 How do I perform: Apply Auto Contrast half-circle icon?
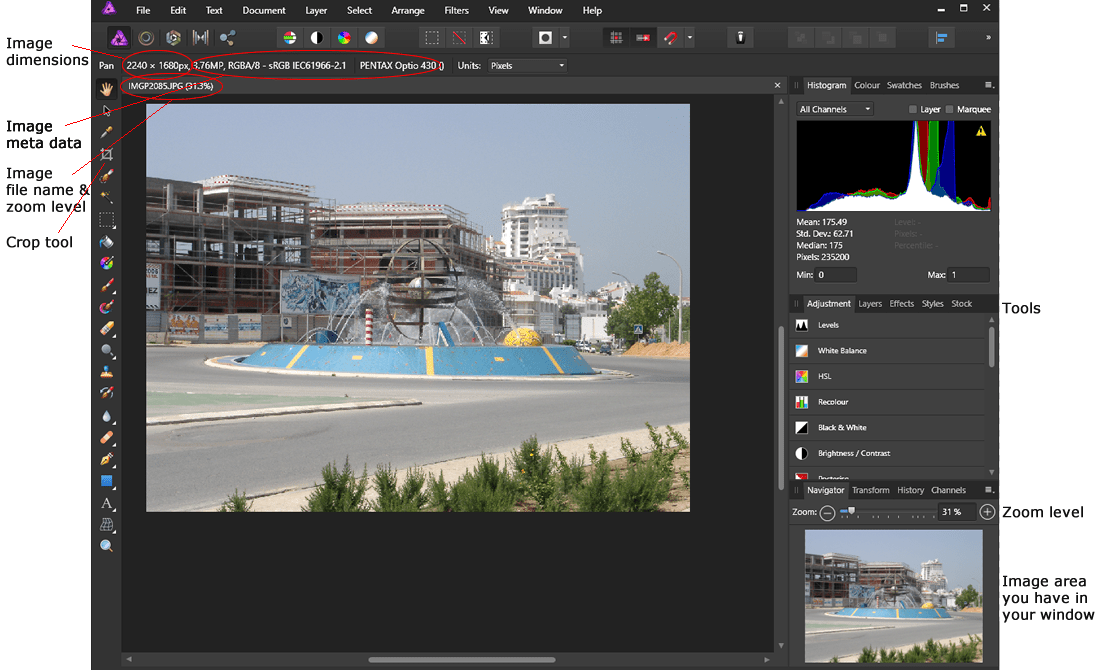tap(317, 38)
